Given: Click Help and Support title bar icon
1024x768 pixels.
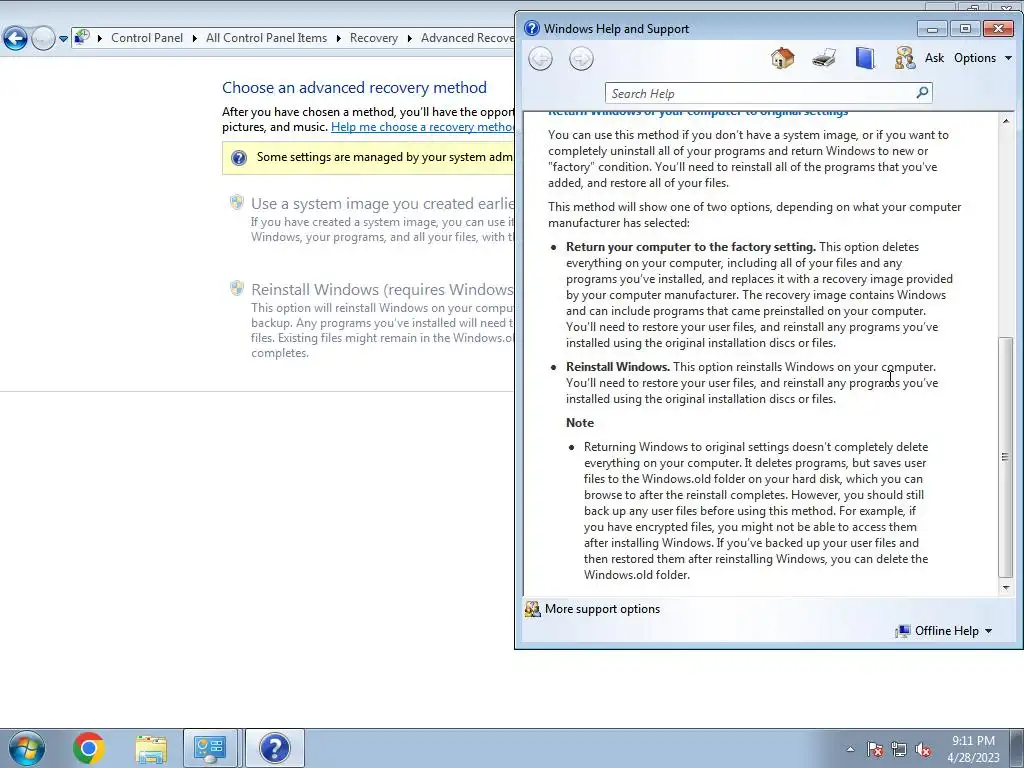Looking at the screenshot, I should [532, 28].
